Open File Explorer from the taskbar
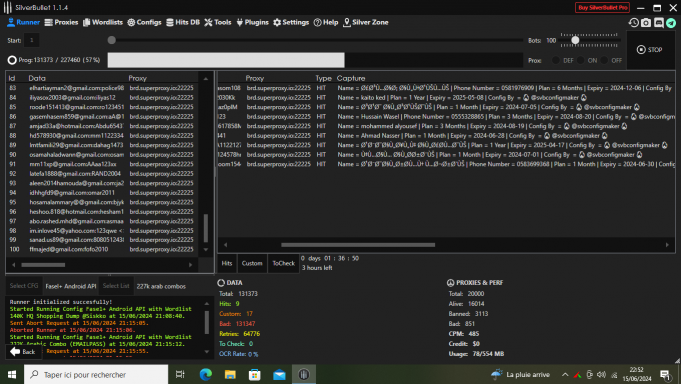The height and width of the screenshot is (384, 681). [x=230, y=374]
